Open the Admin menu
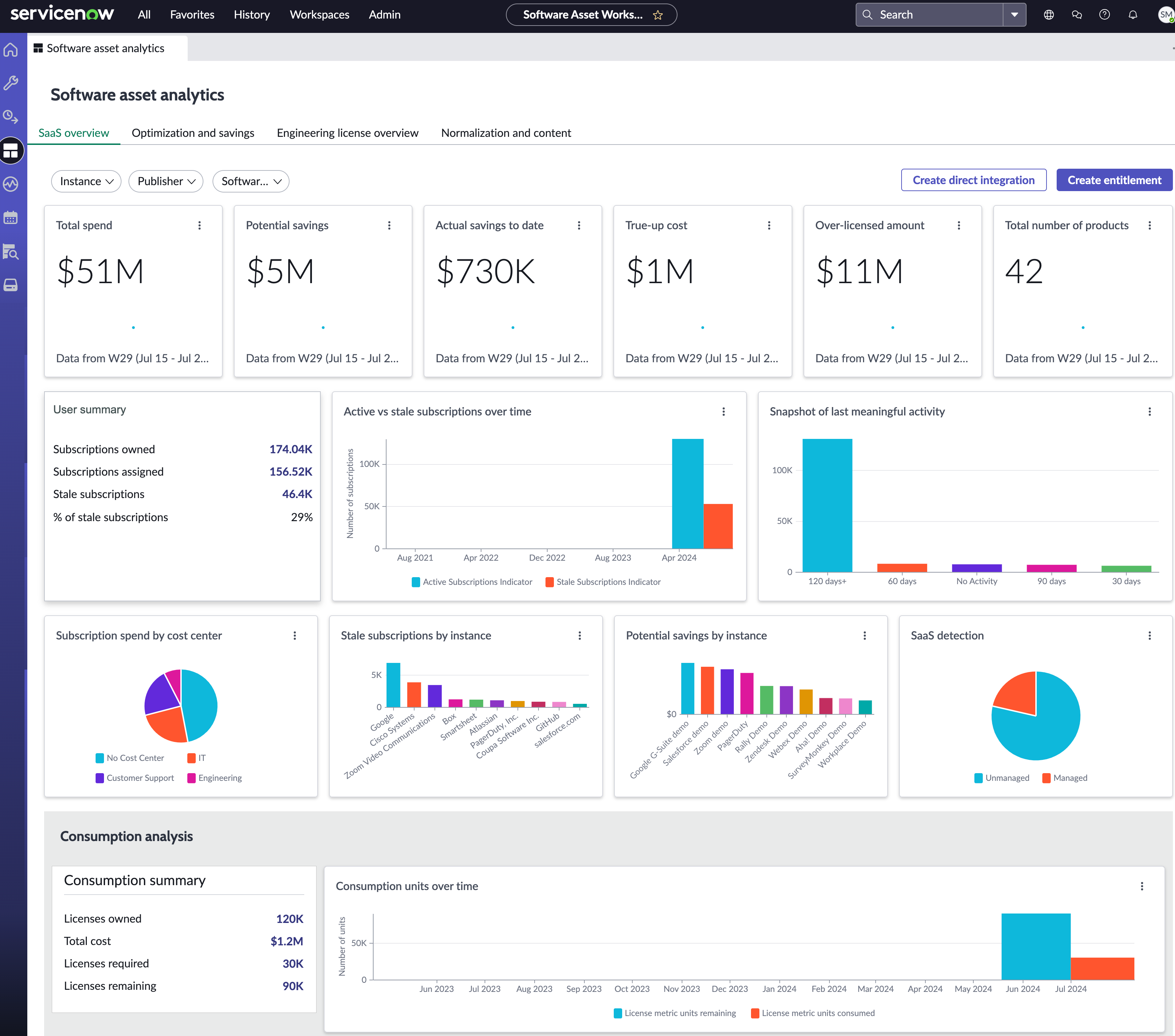Image resolution: width=1175 pixels, height=1036 pixels. click(384, 15)
